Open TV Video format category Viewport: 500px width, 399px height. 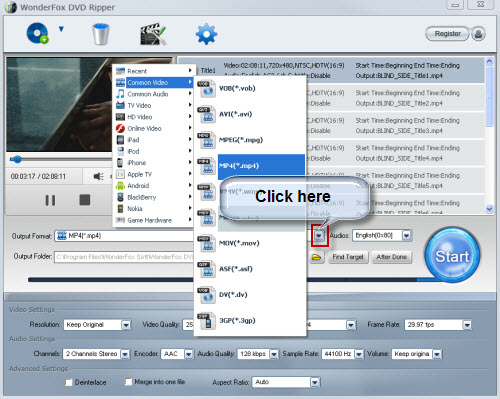pyautogui.click(x=153, y=105)
